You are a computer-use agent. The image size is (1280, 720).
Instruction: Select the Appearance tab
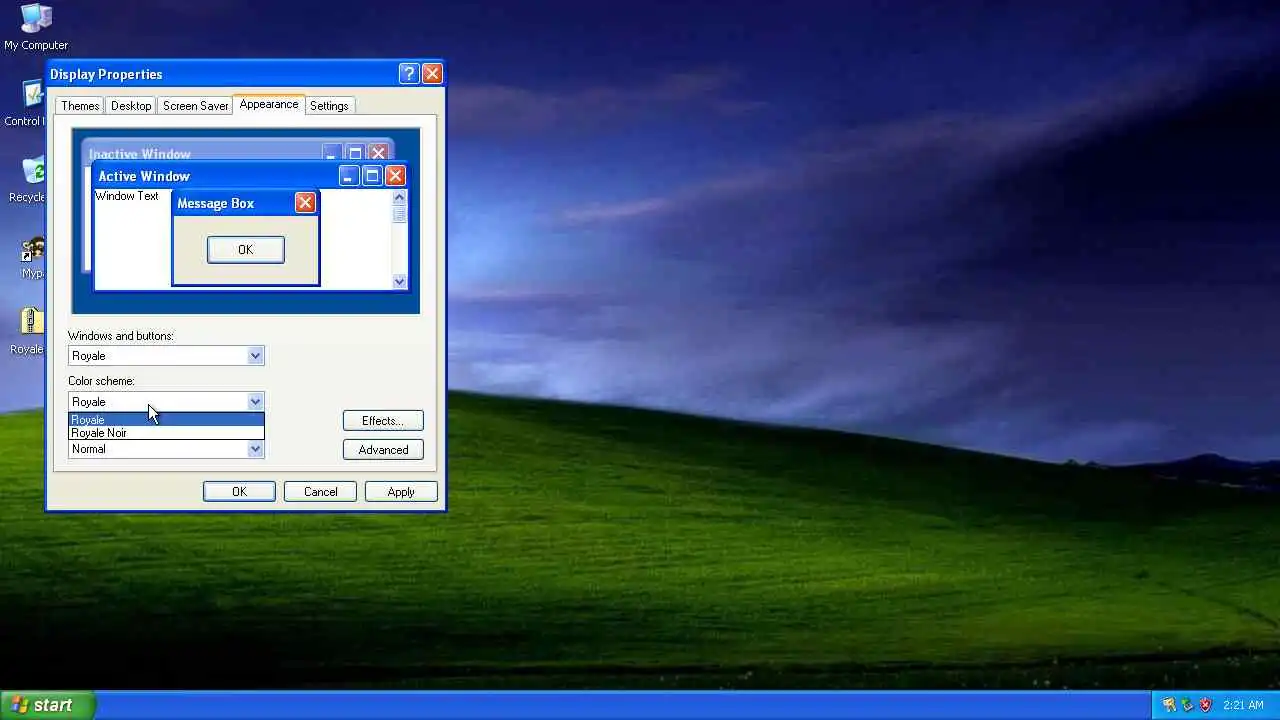tap(269, 104)
